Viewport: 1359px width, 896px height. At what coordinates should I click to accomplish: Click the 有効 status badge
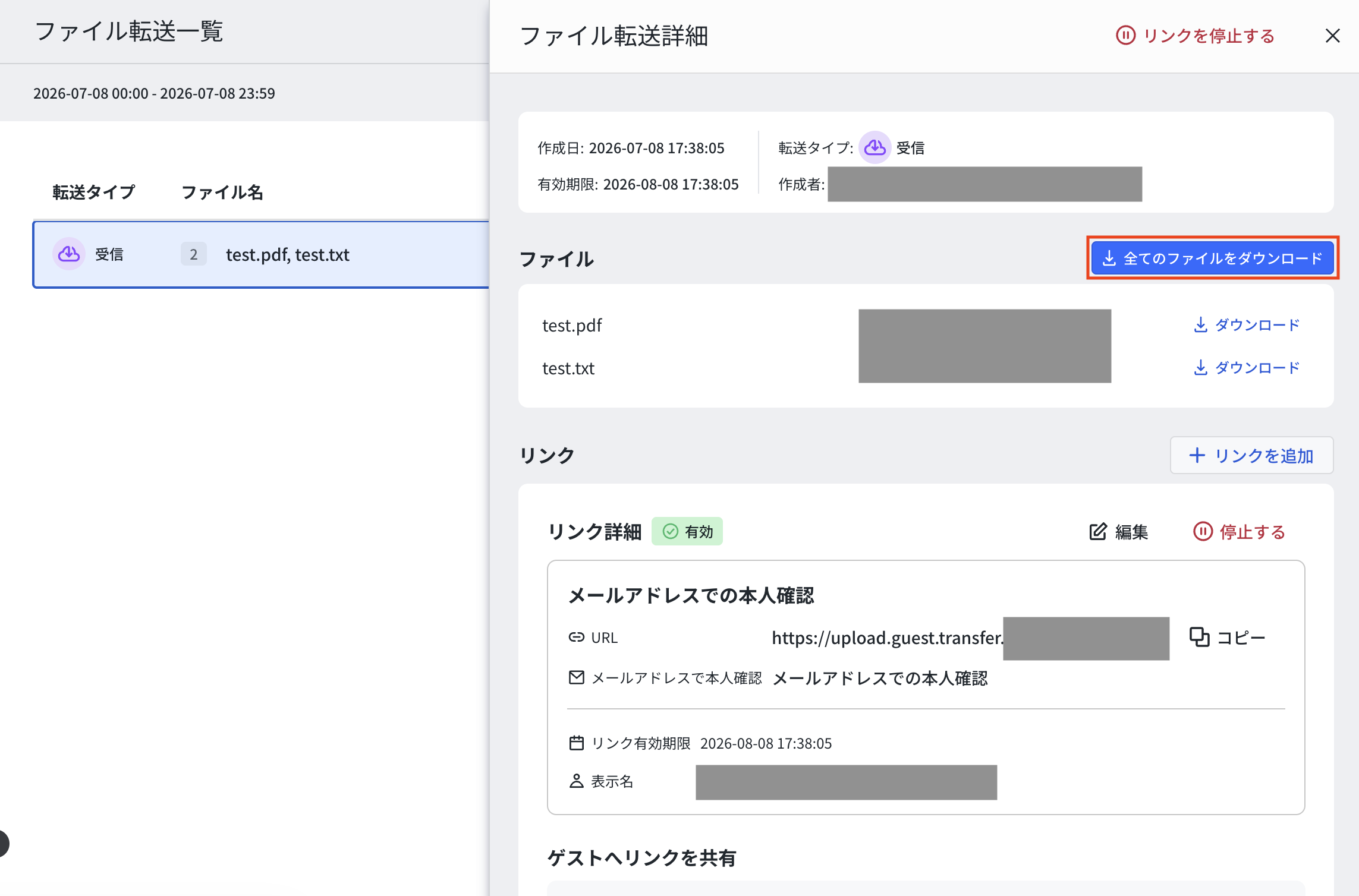687,531
